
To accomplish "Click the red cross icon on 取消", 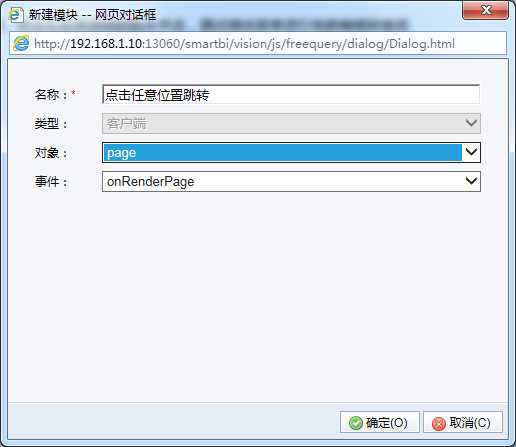I will [x=439, y=424].
